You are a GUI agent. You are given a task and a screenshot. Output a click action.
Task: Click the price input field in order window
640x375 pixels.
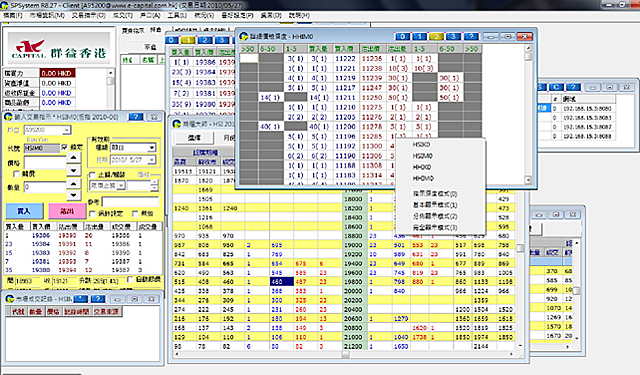(x=45, y=163)
